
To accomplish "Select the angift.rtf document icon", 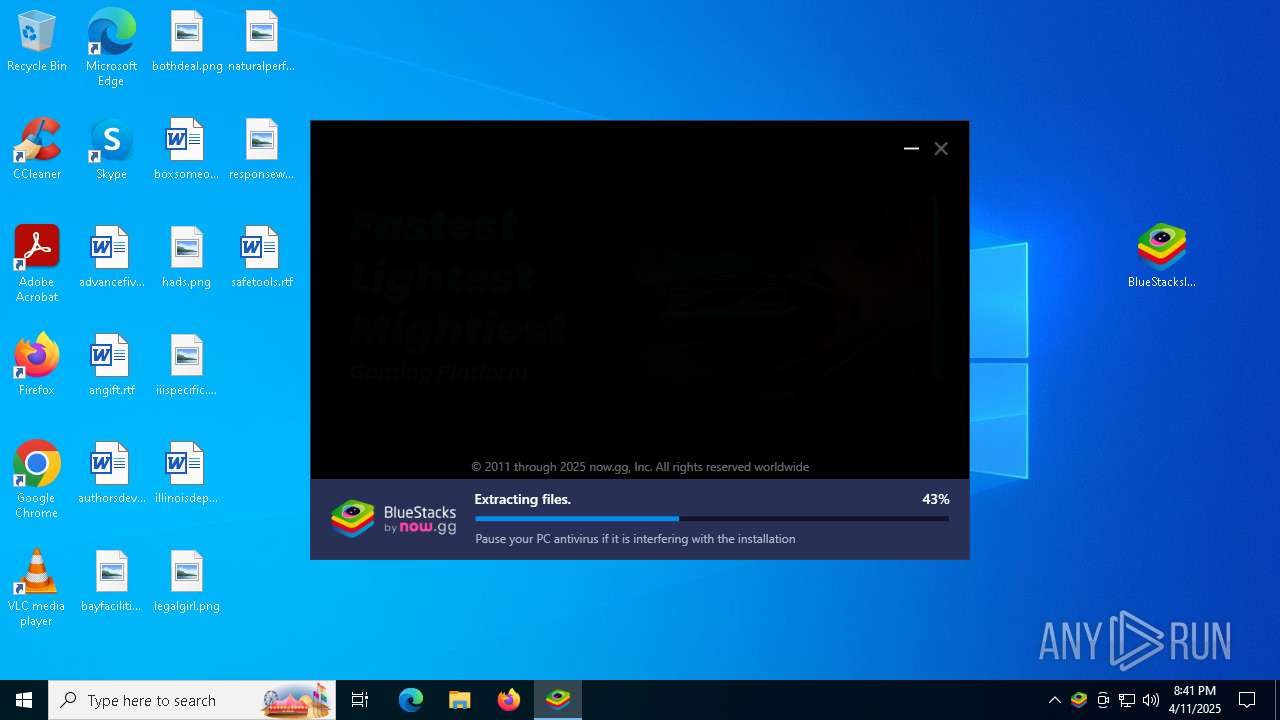I will click(x=111, y=366).
